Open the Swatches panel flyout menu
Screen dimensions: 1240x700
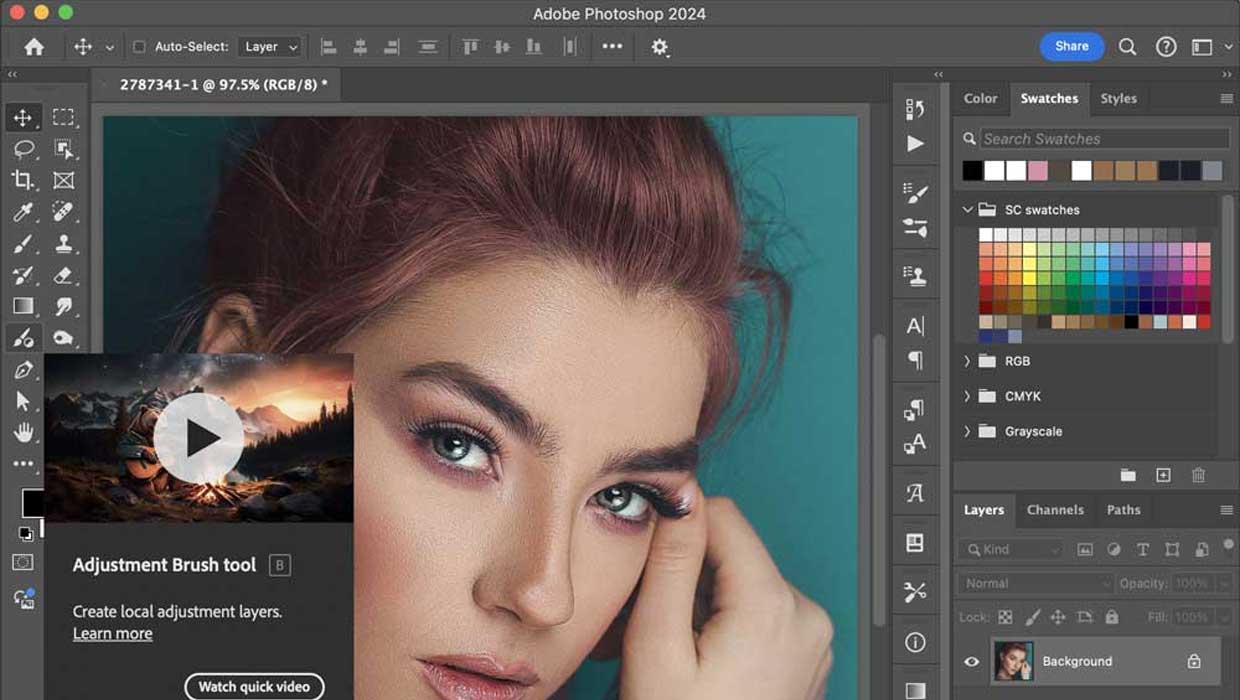click(1226, 98)
